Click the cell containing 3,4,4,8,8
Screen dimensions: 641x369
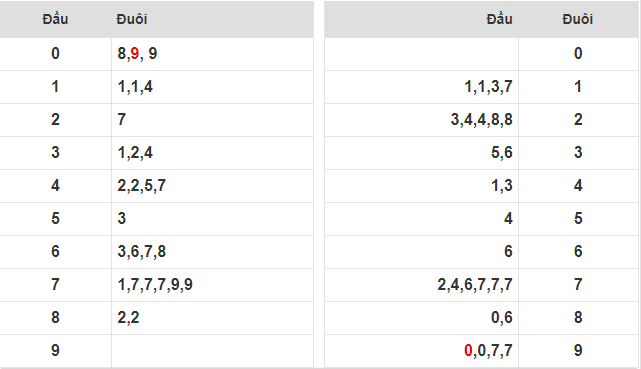point(421,120)
